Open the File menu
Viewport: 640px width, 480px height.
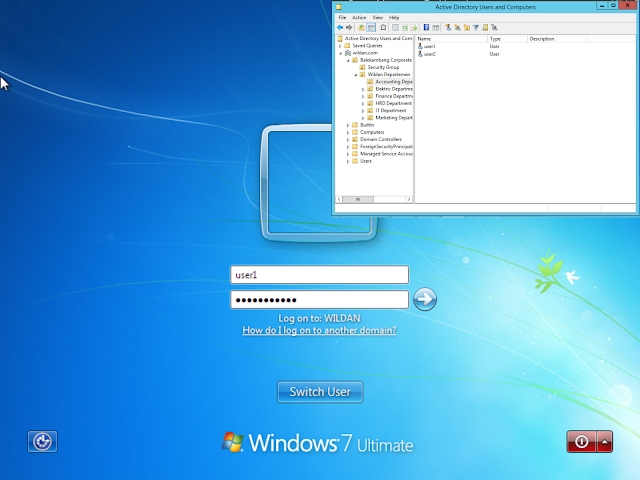tap(342, 18)
